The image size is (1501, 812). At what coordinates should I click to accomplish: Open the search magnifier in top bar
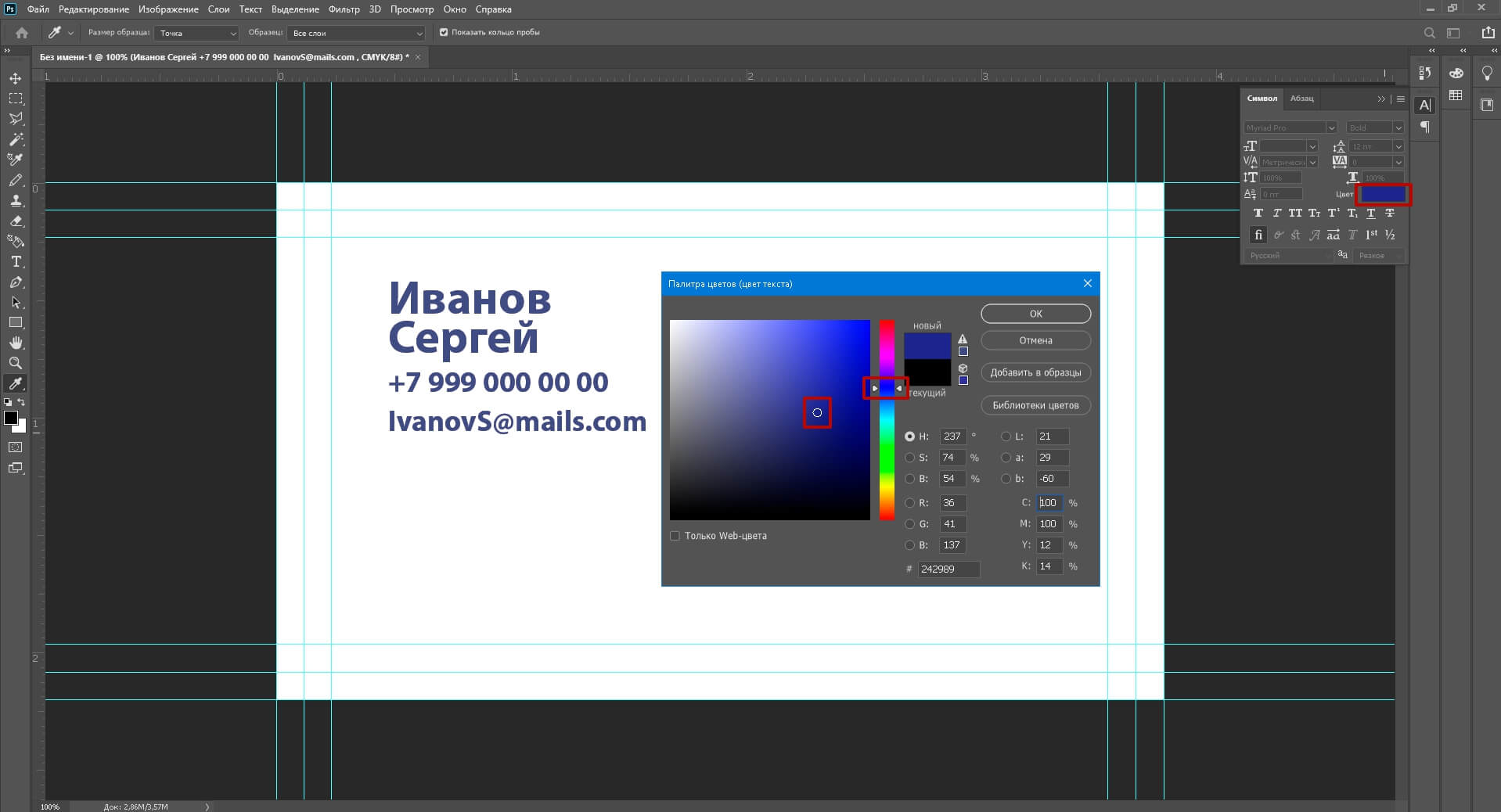click(1429, 33)
